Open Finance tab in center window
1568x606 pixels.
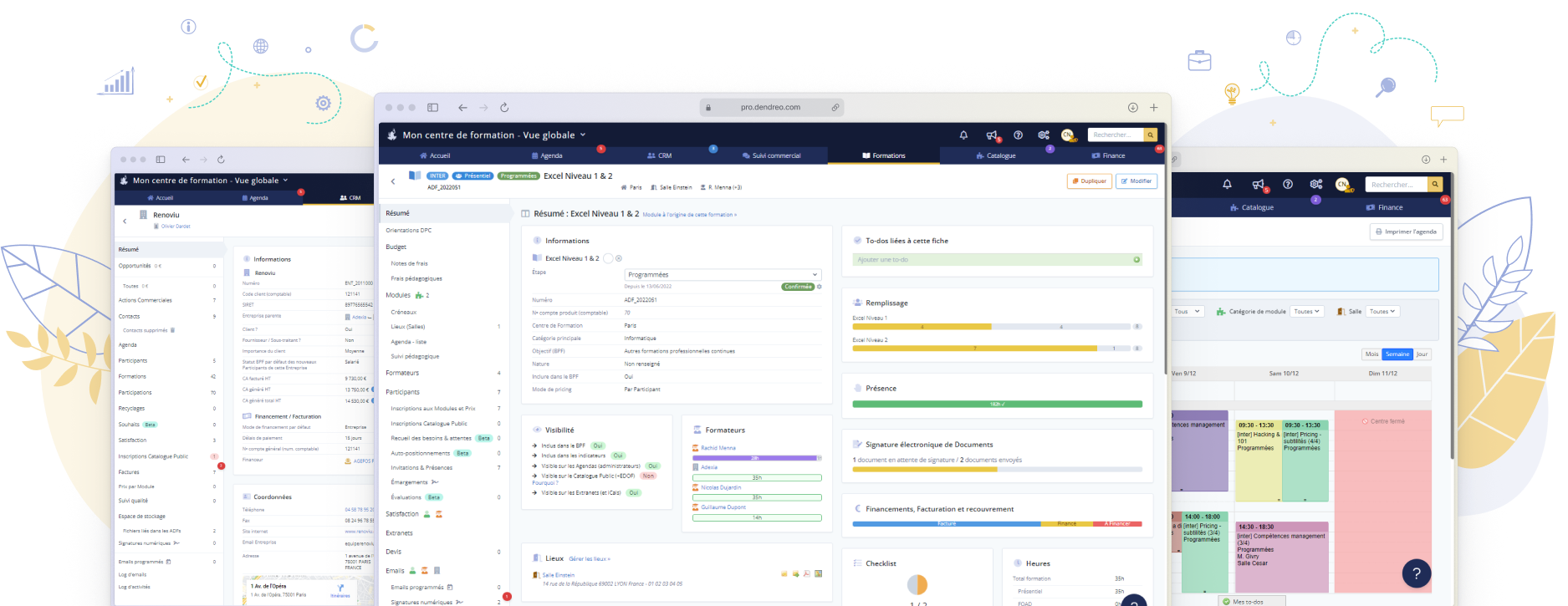(1108, 155)
